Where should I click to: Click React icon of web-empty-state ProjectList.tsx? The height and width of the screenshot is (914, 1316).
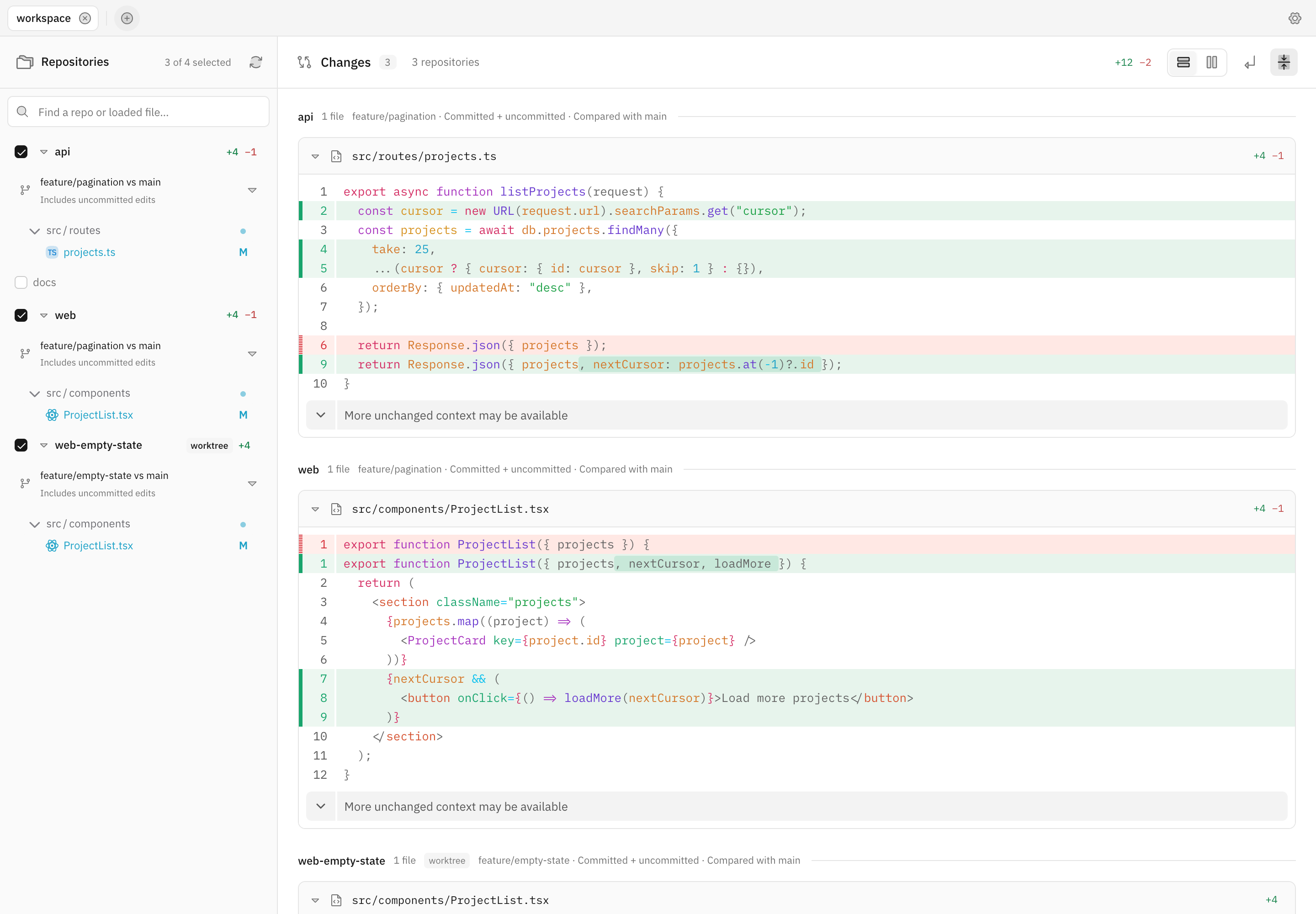[52, 545]
